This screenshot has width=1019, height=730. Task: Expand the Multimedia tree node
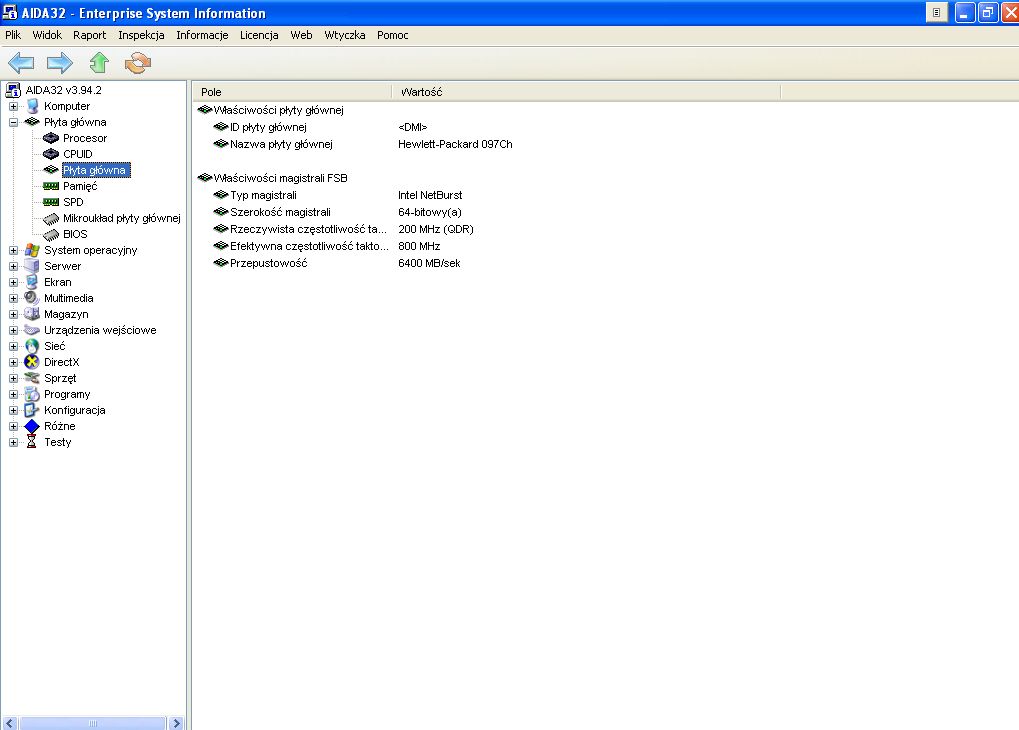click(14, 298)
